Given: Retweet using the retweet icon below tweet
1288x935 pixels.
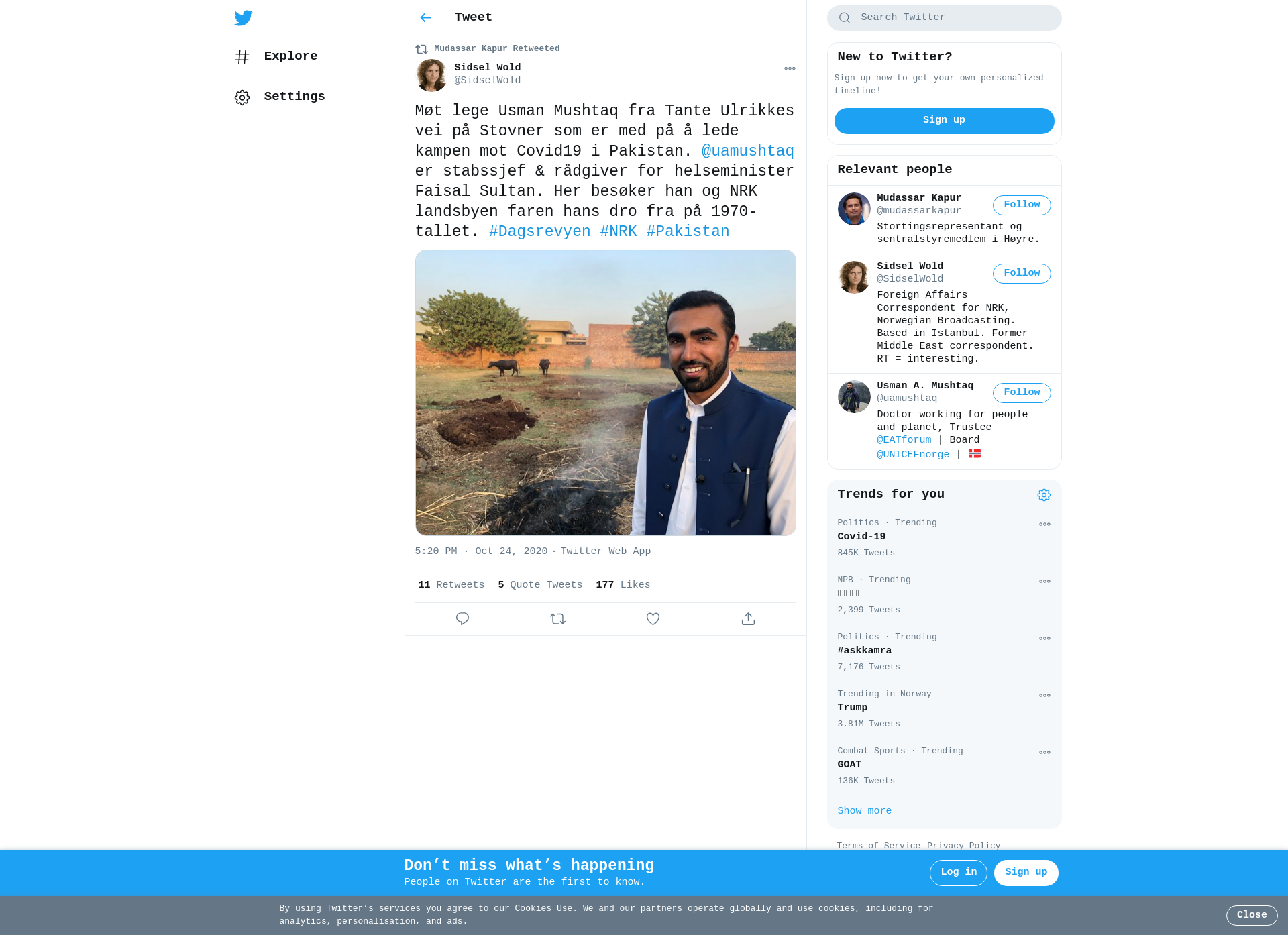Looking at the screenshot, I should [557, 619].
